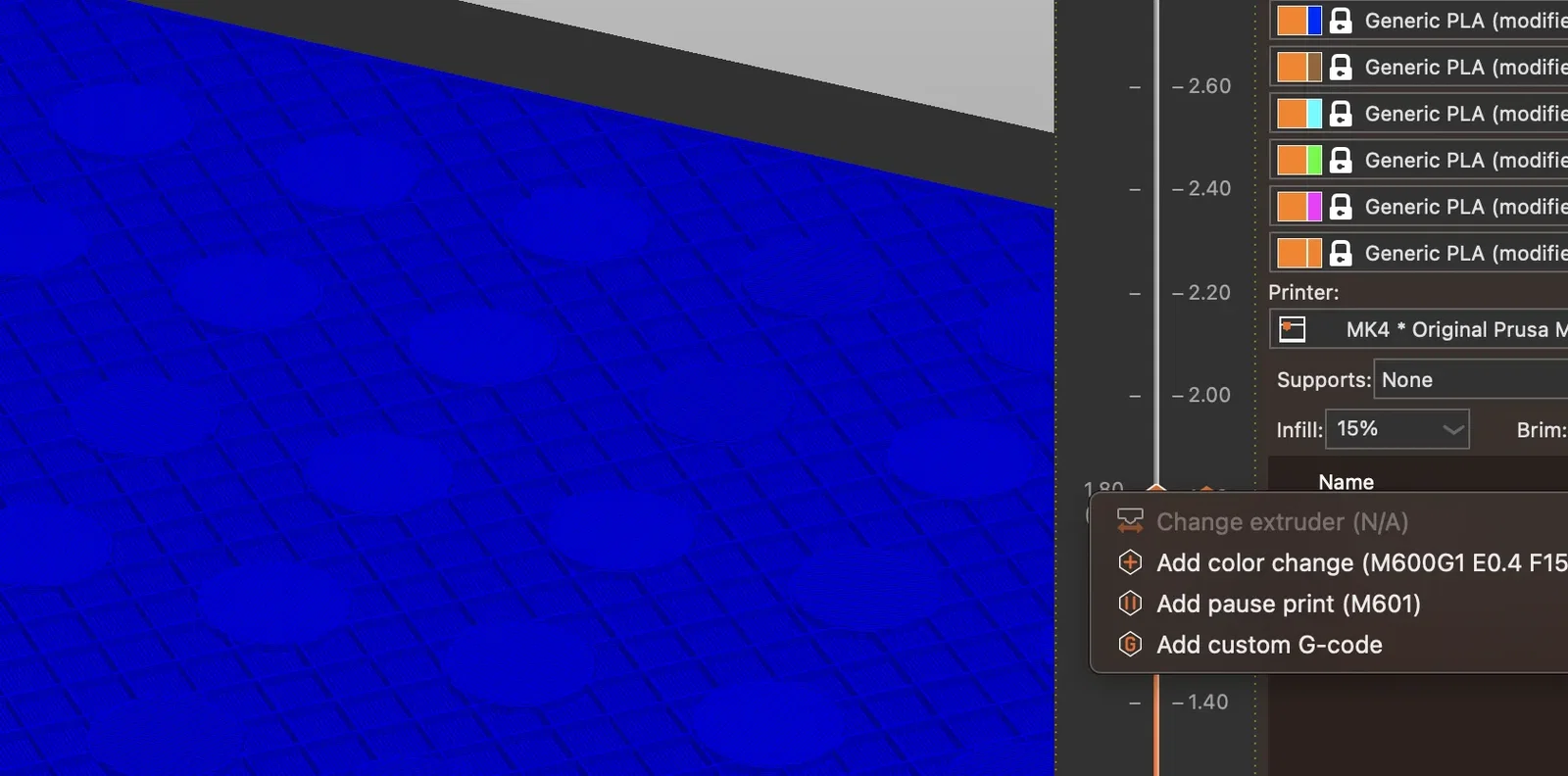1568x776 pixels.
Task: Click layer slider track at 2.60 mark
Action: [x=1156, y=86]
